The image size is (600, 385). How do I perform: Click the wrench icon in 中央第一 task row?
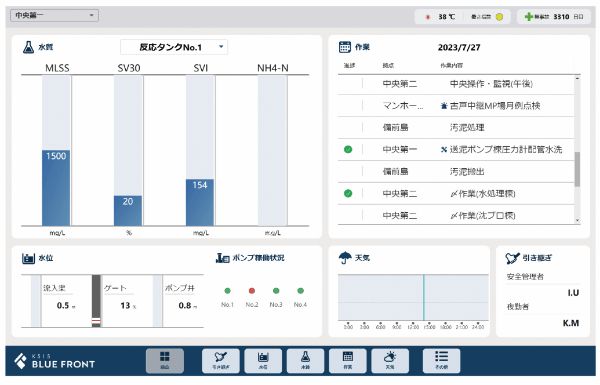444,150
